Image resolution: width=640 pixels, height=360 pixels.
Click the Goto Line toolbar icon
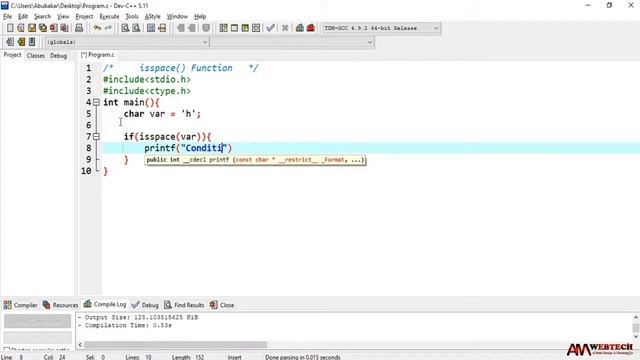pyautogui.click(x=162, y=28)
